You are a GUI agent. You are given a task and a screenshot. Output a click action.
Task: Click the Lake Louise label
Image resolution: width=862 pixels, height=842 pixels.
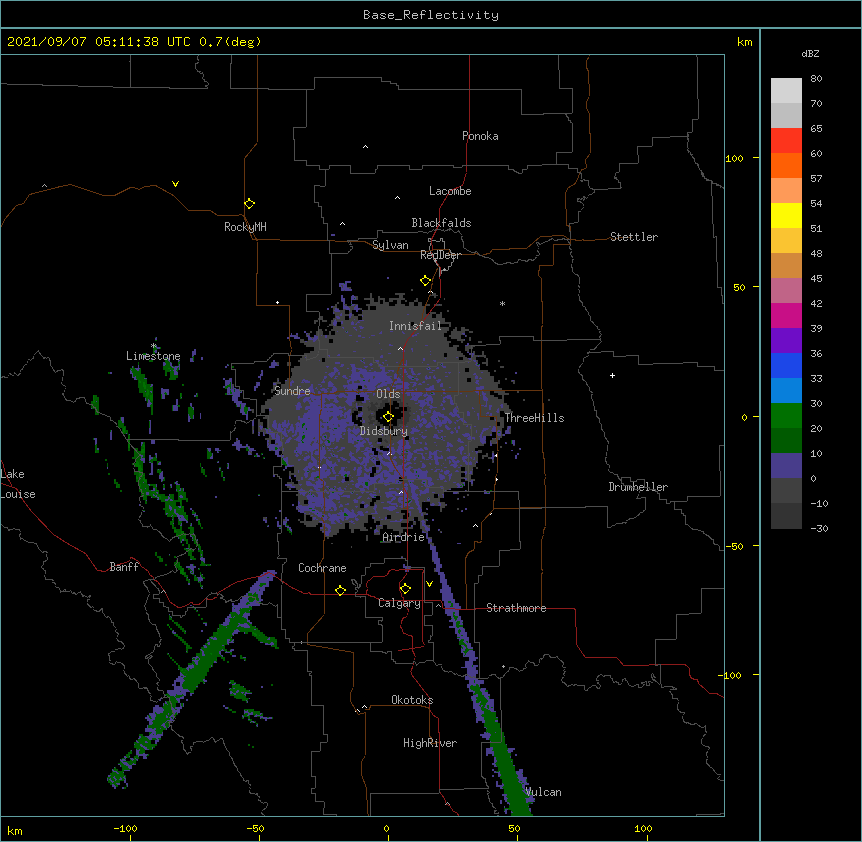[16, 484]
